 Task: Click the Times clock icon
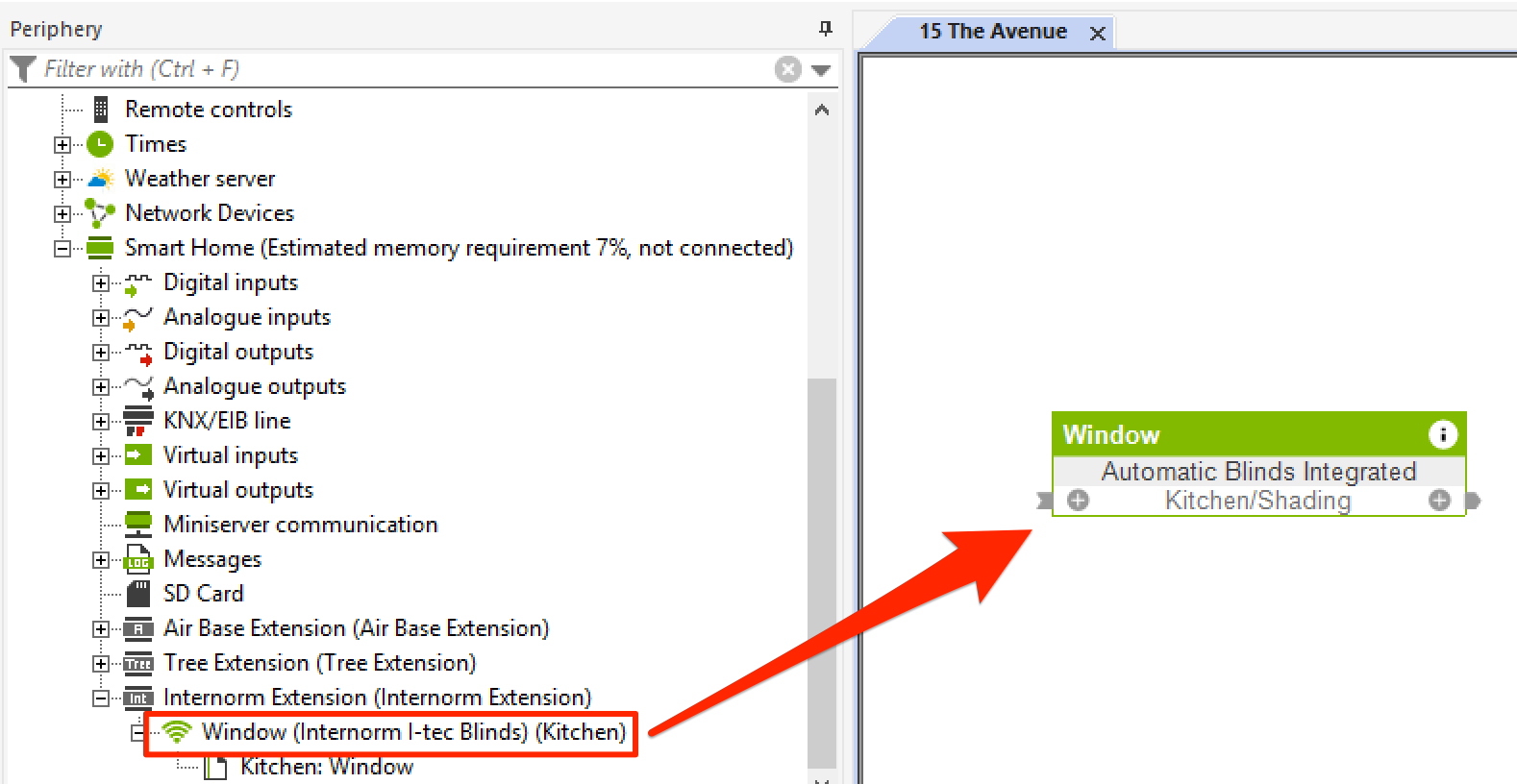100,144
